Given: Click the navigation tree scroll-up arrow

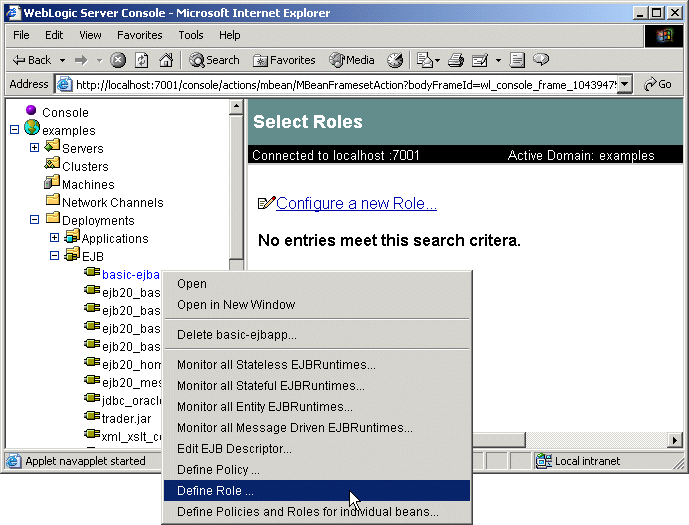Looking at the screenshot, I should point(236,107).
